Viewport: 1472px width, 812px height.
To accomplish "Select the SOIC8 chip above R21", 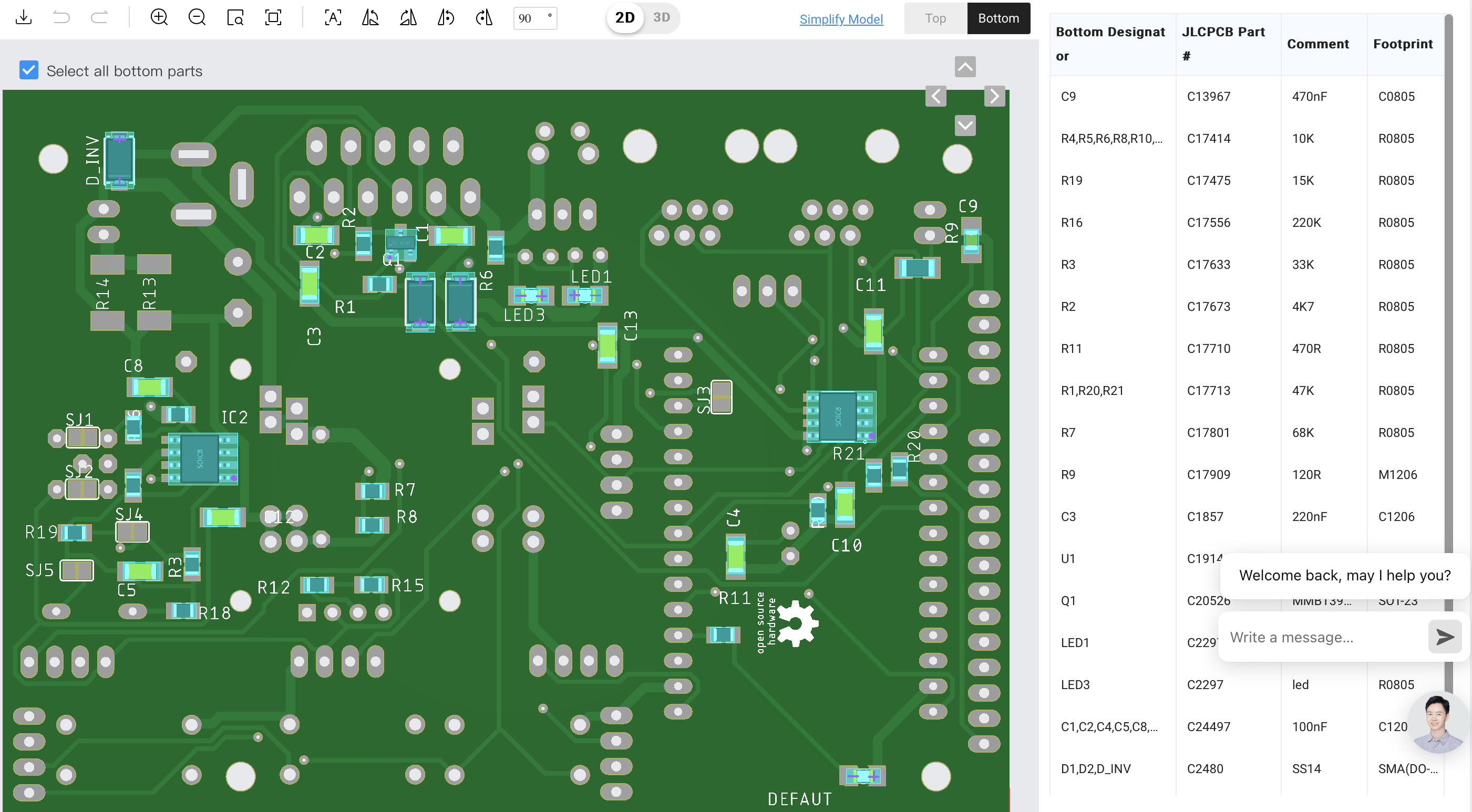I will click(x=839, y=417).
